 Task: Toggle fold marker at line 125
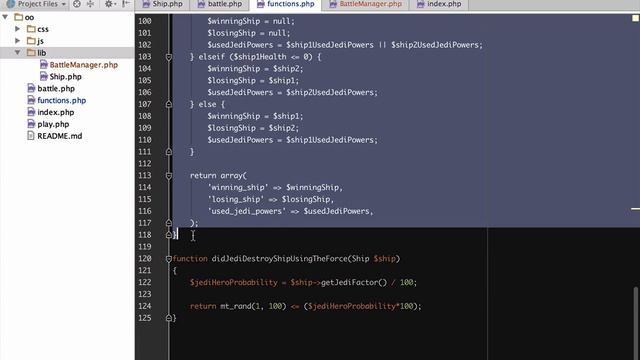(169, 318)
